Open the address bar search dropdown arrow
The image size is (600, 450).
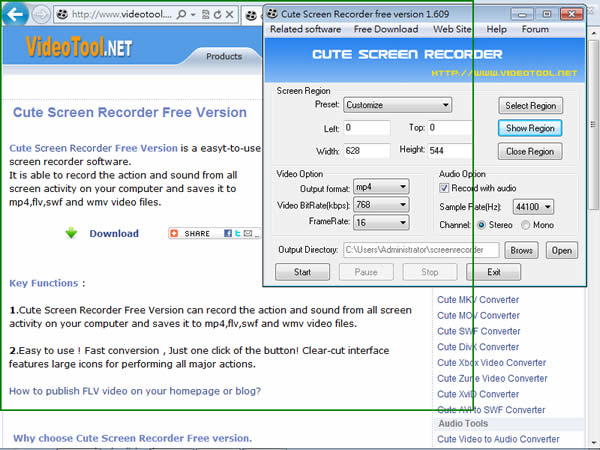(193, 15)
